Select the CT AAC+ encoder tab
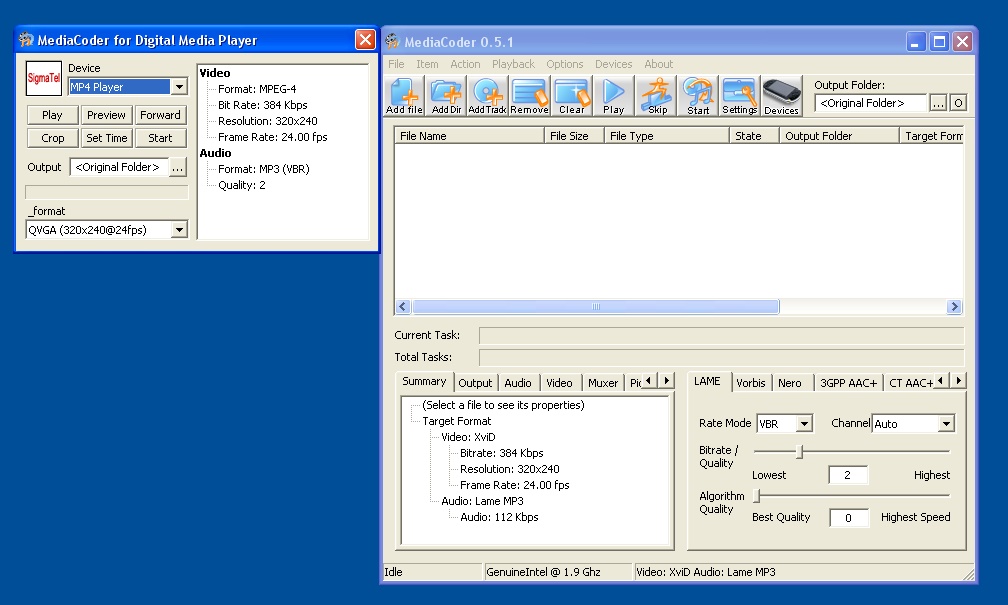The image size is (1008, 605). coord(909,383)
